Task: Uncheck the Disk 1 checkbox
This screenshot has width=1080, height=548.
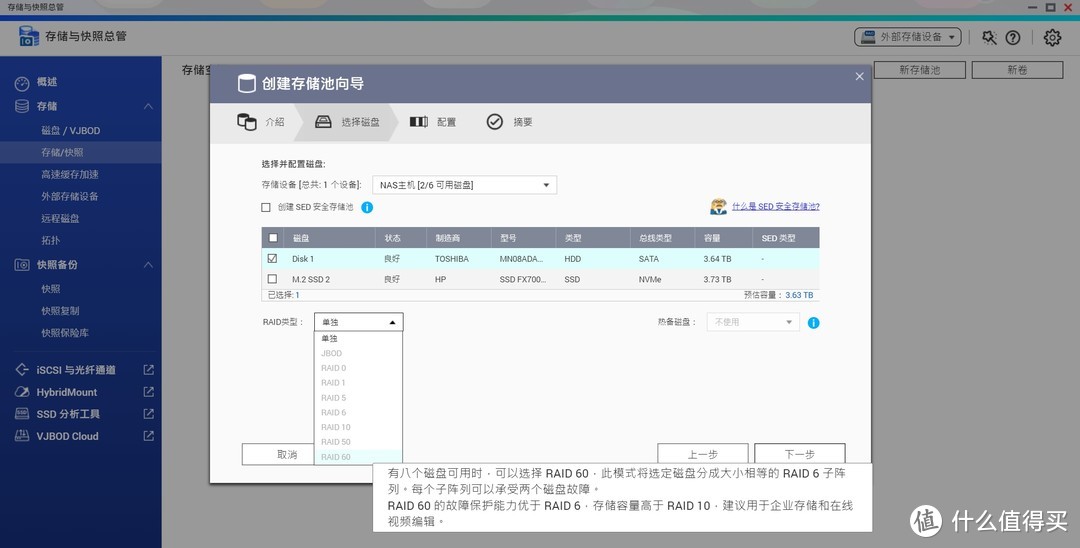Action: pyautogui.click(x=273, y=259)
